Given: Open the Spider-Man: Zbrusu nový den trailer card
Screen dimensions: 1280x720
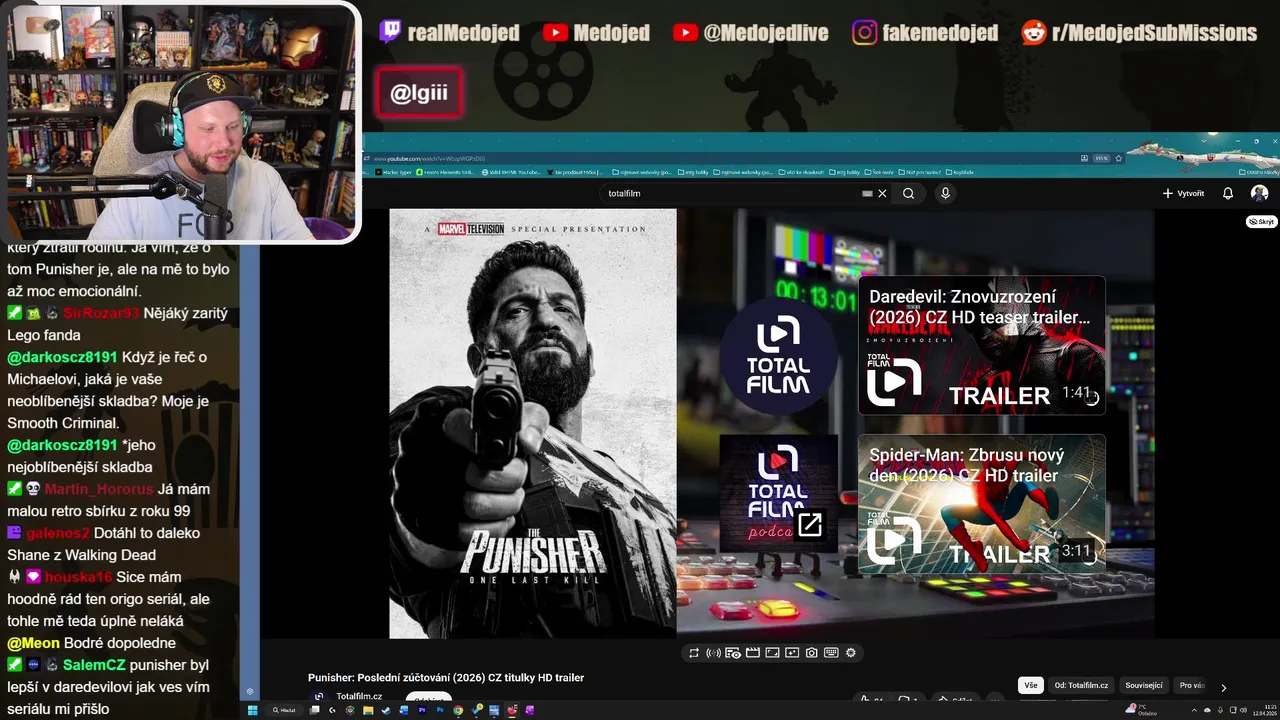Looking at the screenshot, I should pos(982,504).
